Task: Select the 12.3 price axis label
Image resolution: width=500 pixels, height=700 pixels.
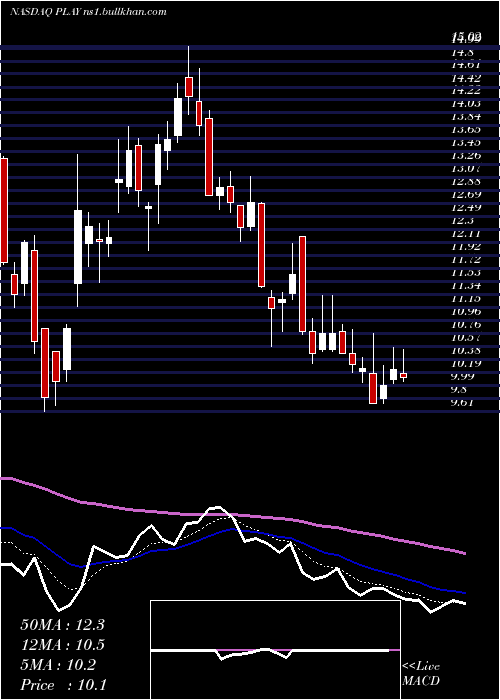Action: [x=463, y=220]
